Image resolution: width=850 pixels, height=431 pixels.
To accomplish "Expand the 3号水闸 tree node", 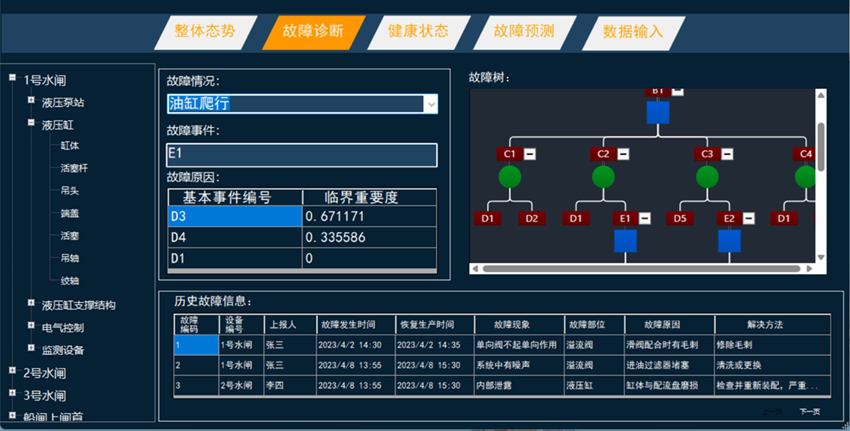I will (x=12, y=393).
